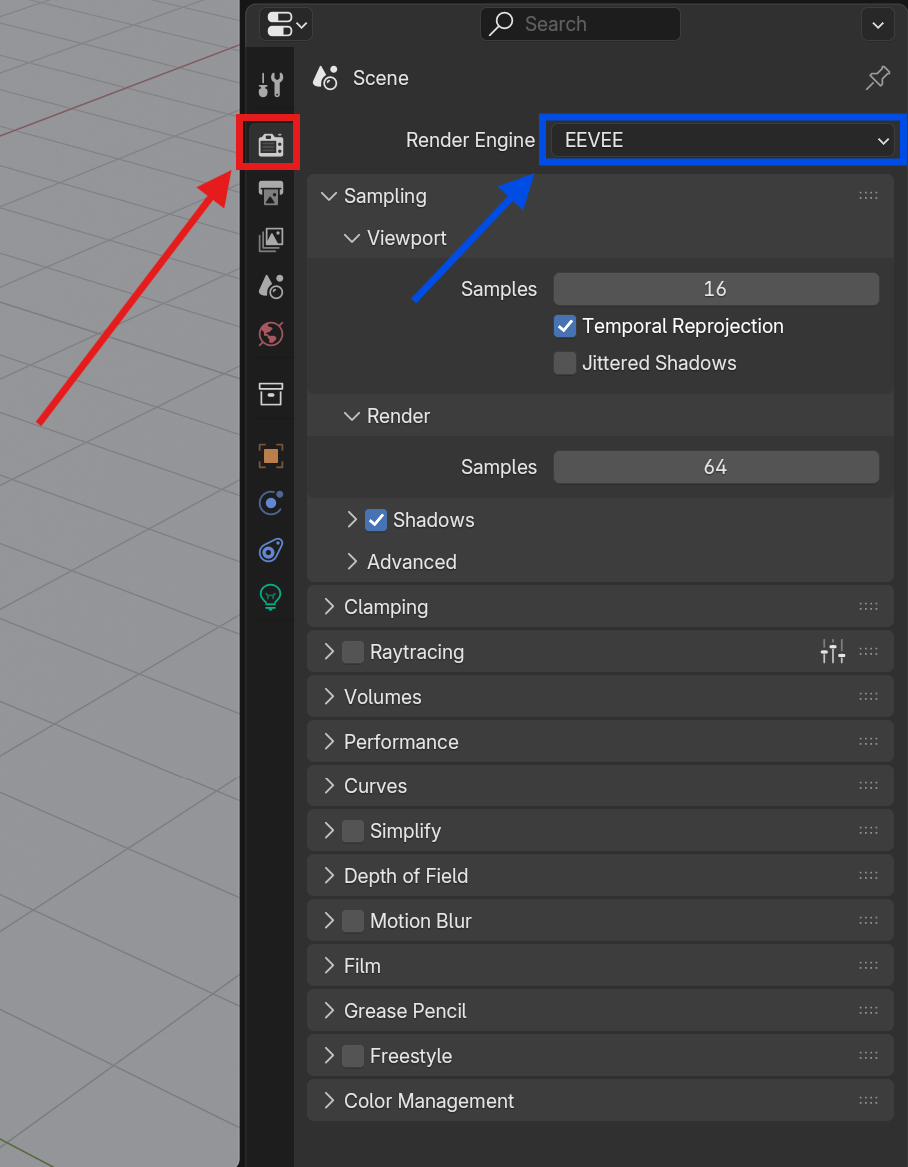
Task: Expand the Depth of Field panel
Action: [329, 876]
